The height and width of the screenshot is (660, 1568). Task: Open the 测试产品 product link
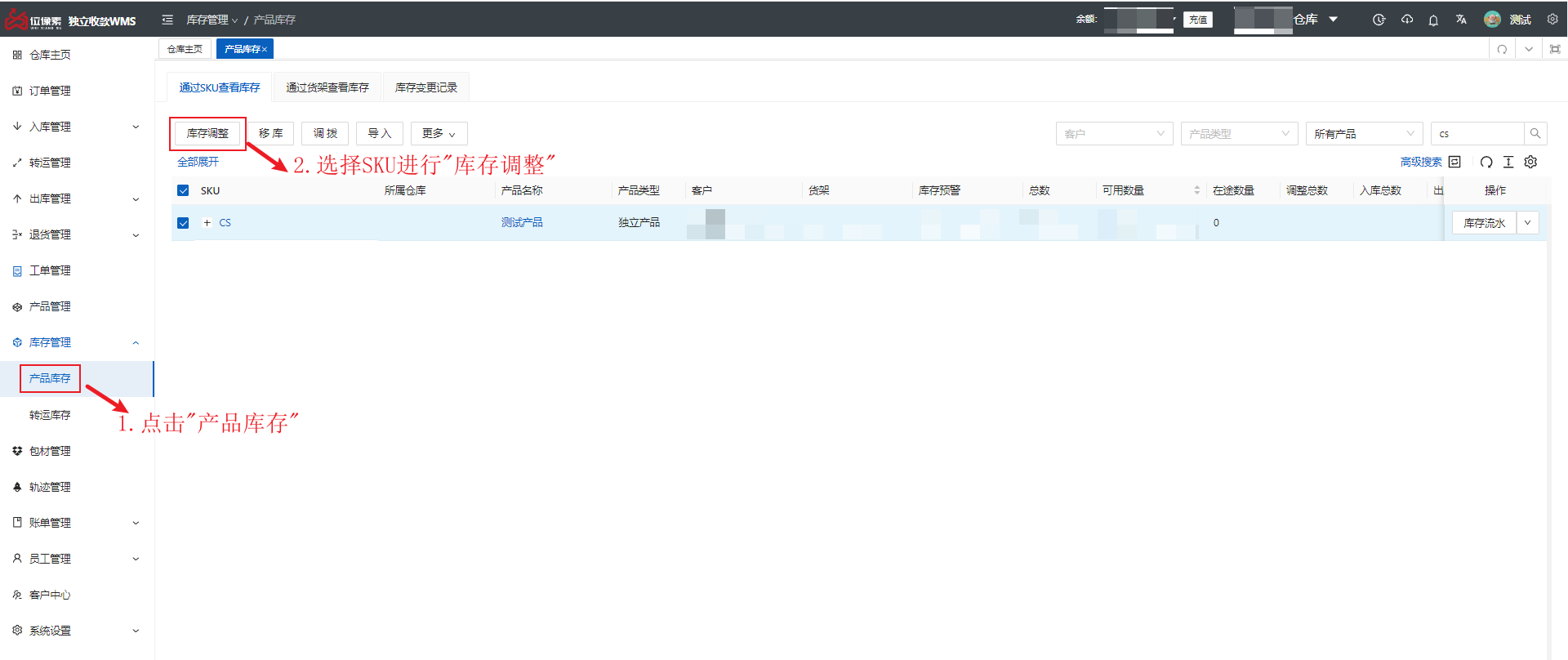click(522, 222)
